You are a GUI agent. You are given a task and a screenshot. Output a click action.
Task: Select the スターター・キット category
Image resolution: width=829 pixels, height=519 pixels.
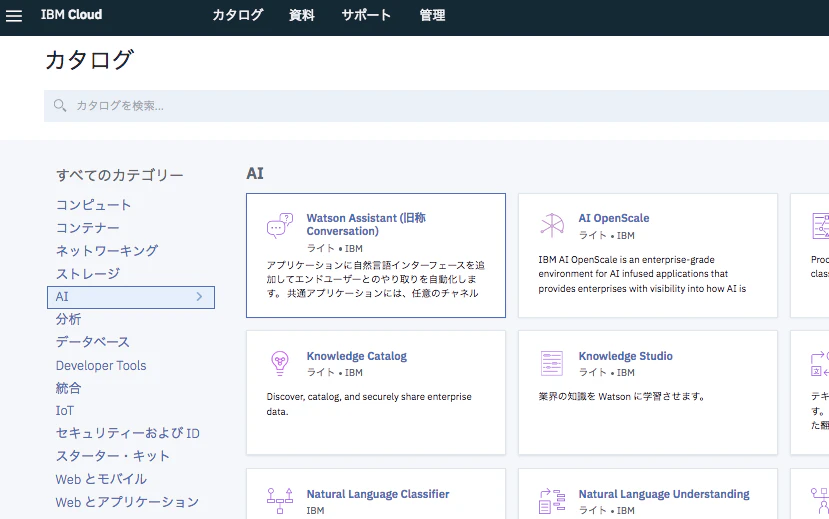113,456
